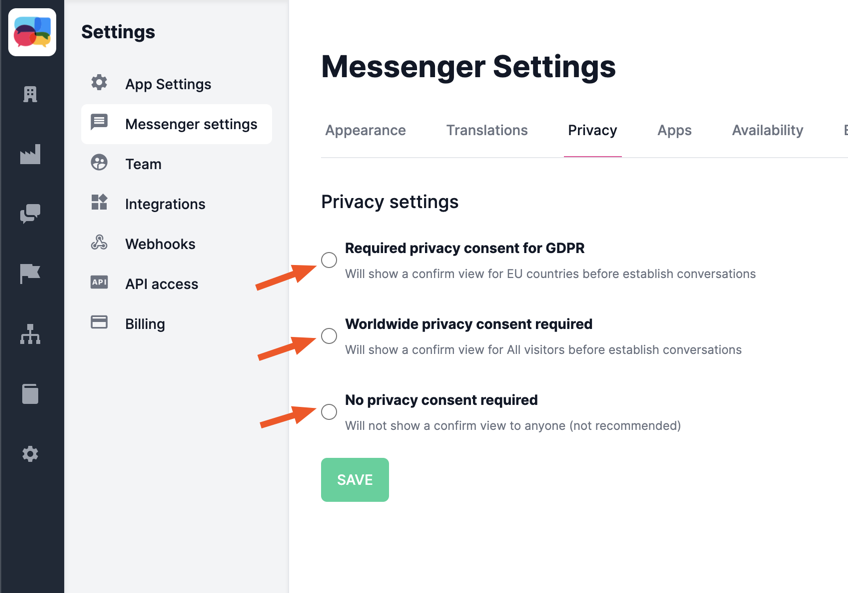Click the spinner icon beside Webhooks
The height and width of the screenshot is (593, 848).
99,243
